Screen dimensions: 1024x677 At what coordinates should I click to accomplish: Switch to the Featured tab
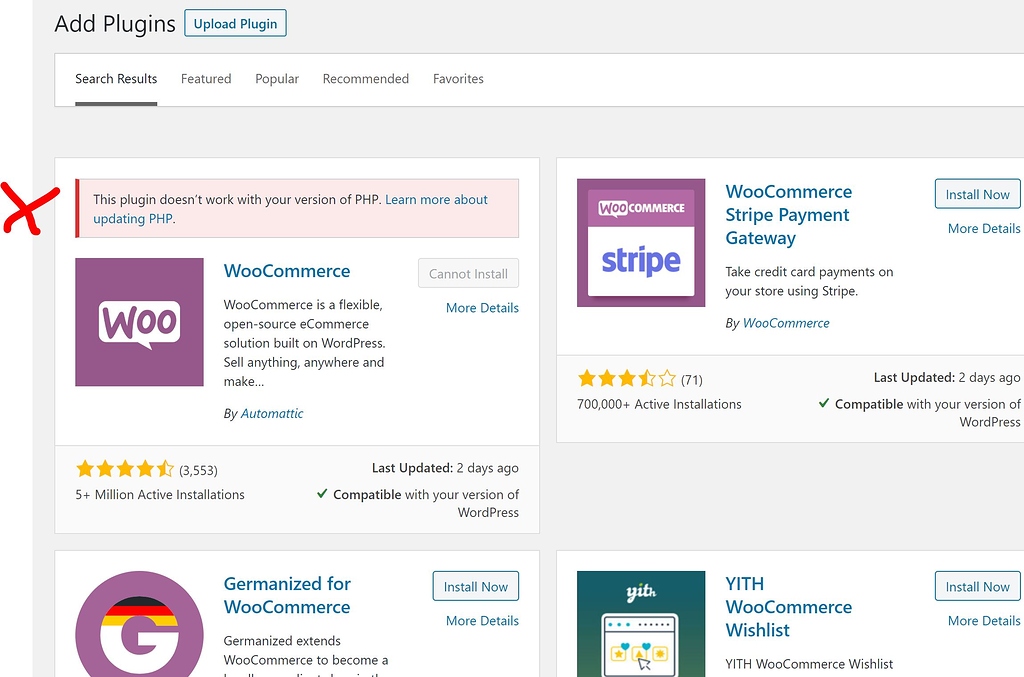206,78
